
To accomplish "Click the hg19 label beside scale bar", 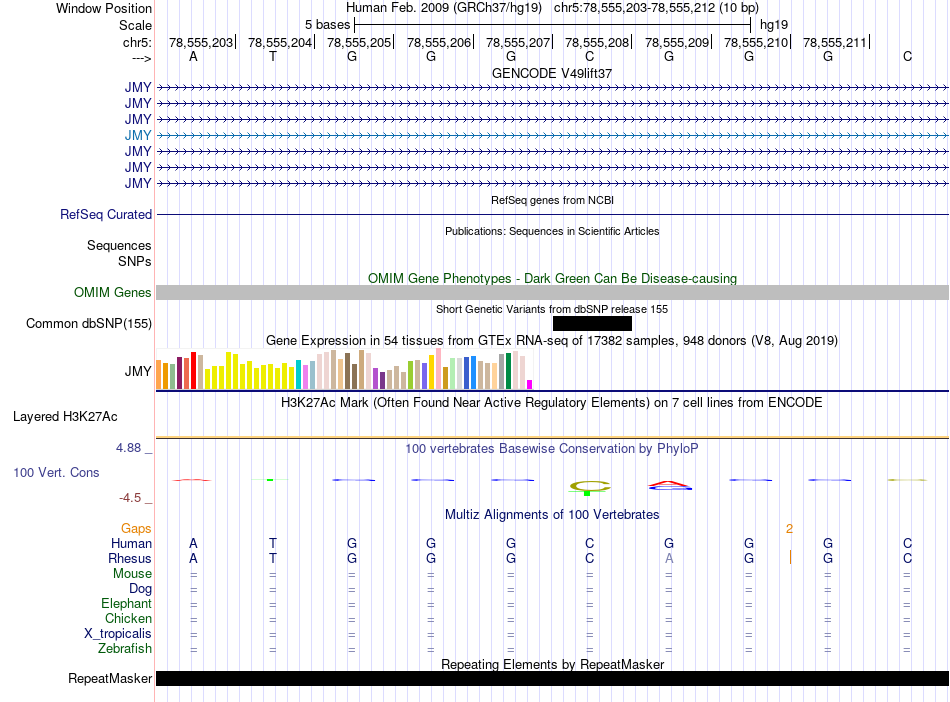I will click(x=774, y=25).
